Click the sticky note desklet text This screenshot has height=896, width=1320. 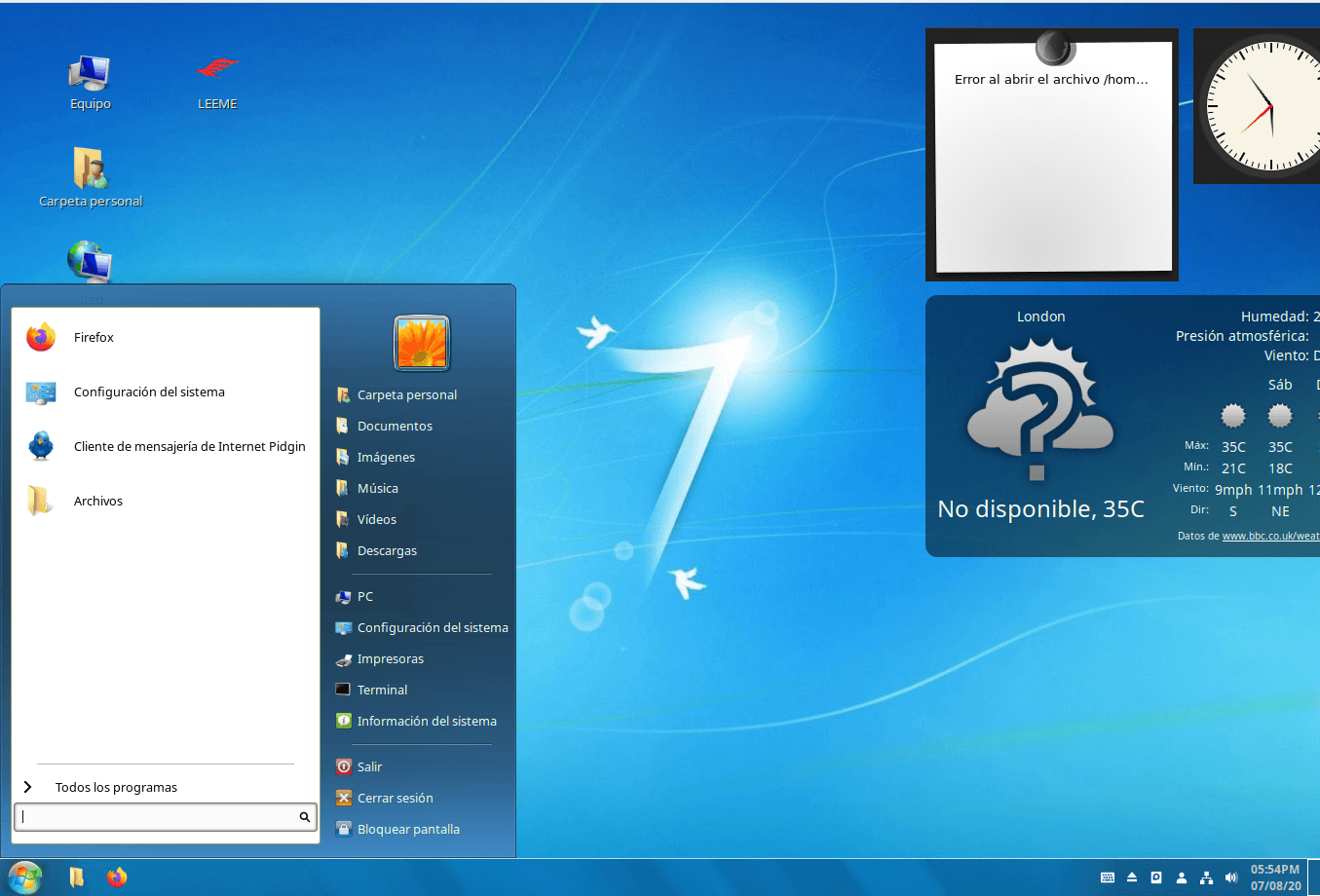(1051, 80)
